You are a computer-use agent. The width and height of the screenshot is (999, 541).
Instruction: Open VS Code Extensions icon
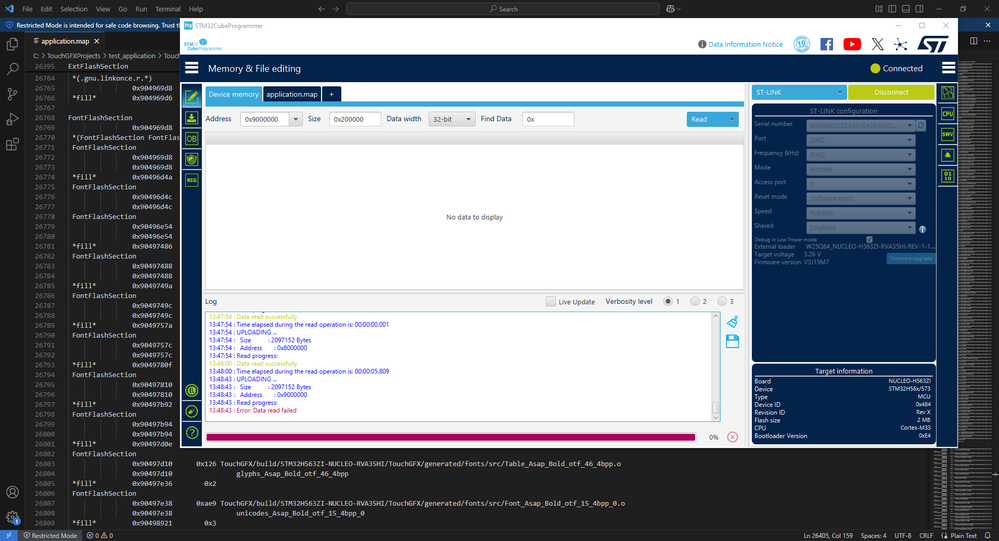point(12,145)
